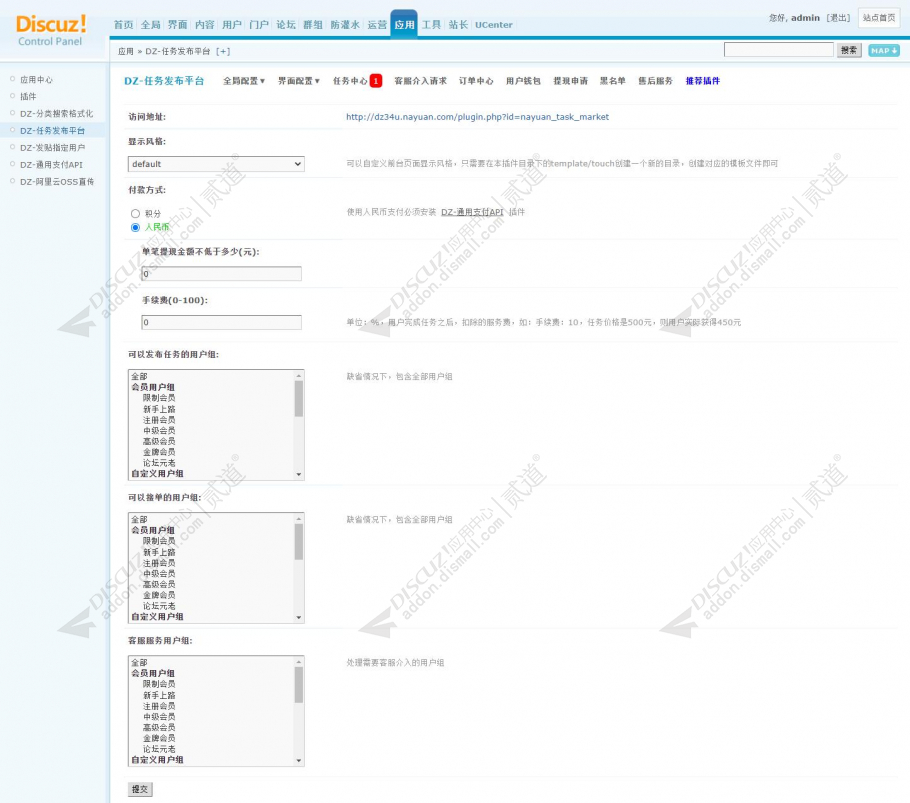Open DZ-发贴指定用户 in the sidebar
910x803 pixels.
tap(52, 147)
